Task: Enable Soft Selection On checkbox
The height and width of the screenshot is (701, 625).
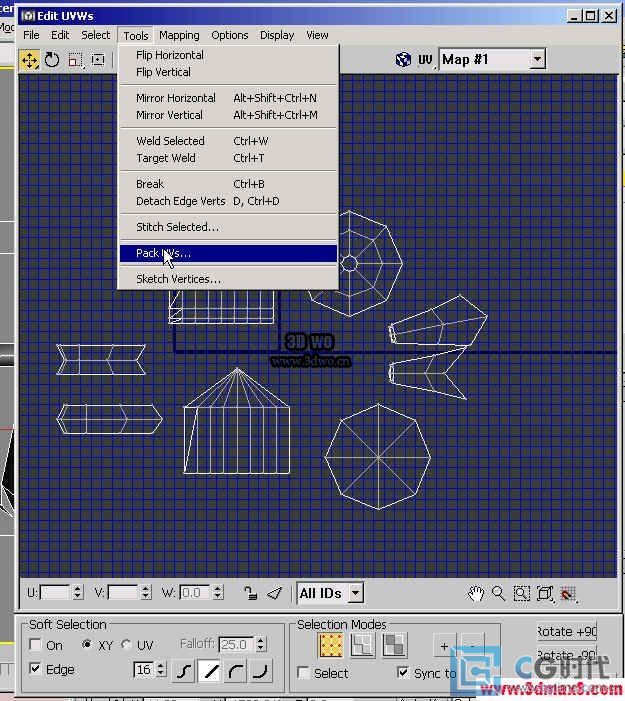Action: coord(35,644)
